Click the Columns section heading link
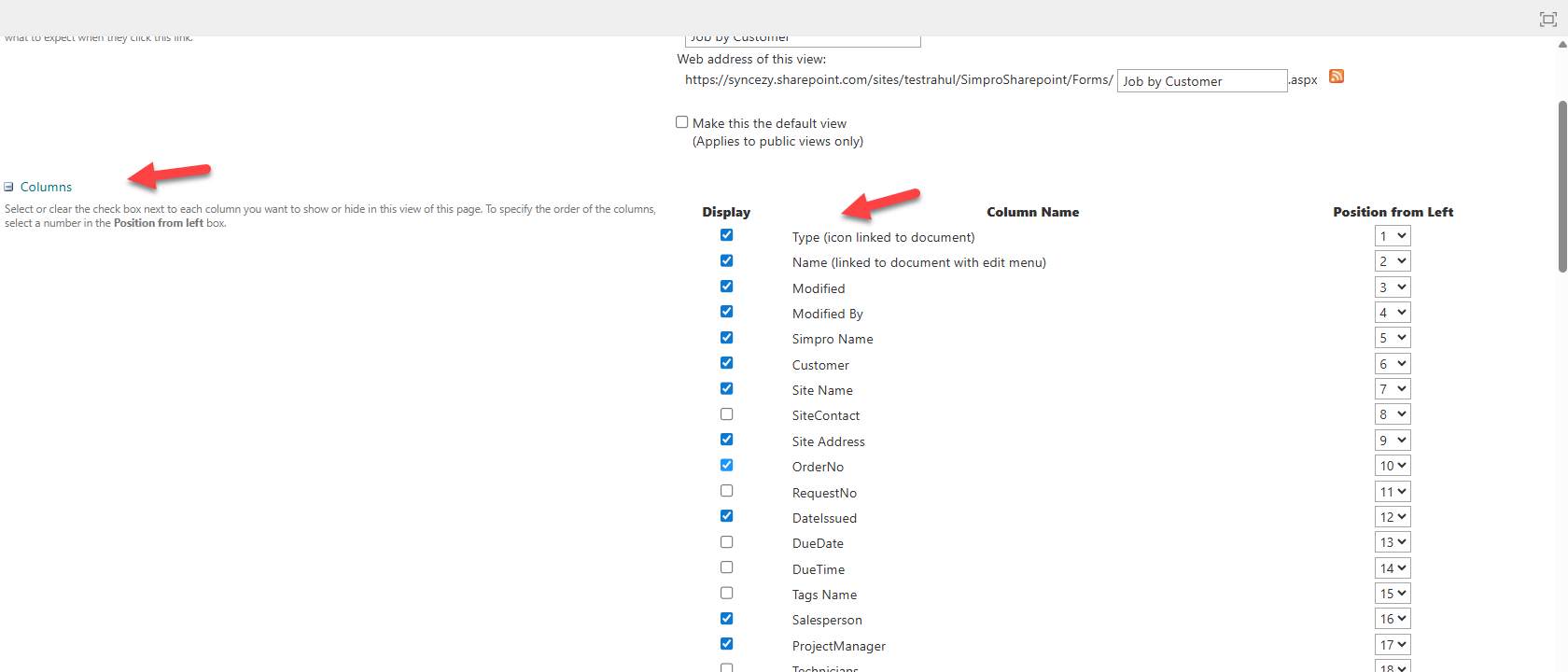The width and height of the screenshot is (1568, 672). pos(46,188)
